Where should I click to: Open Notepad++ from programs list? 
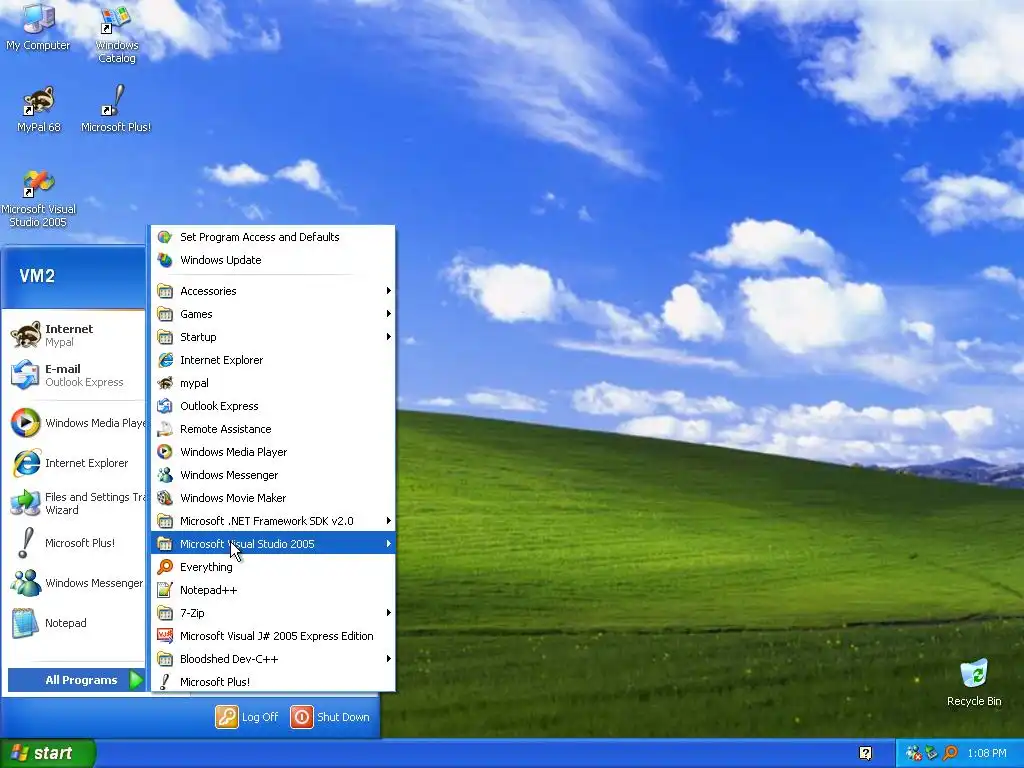273,590
